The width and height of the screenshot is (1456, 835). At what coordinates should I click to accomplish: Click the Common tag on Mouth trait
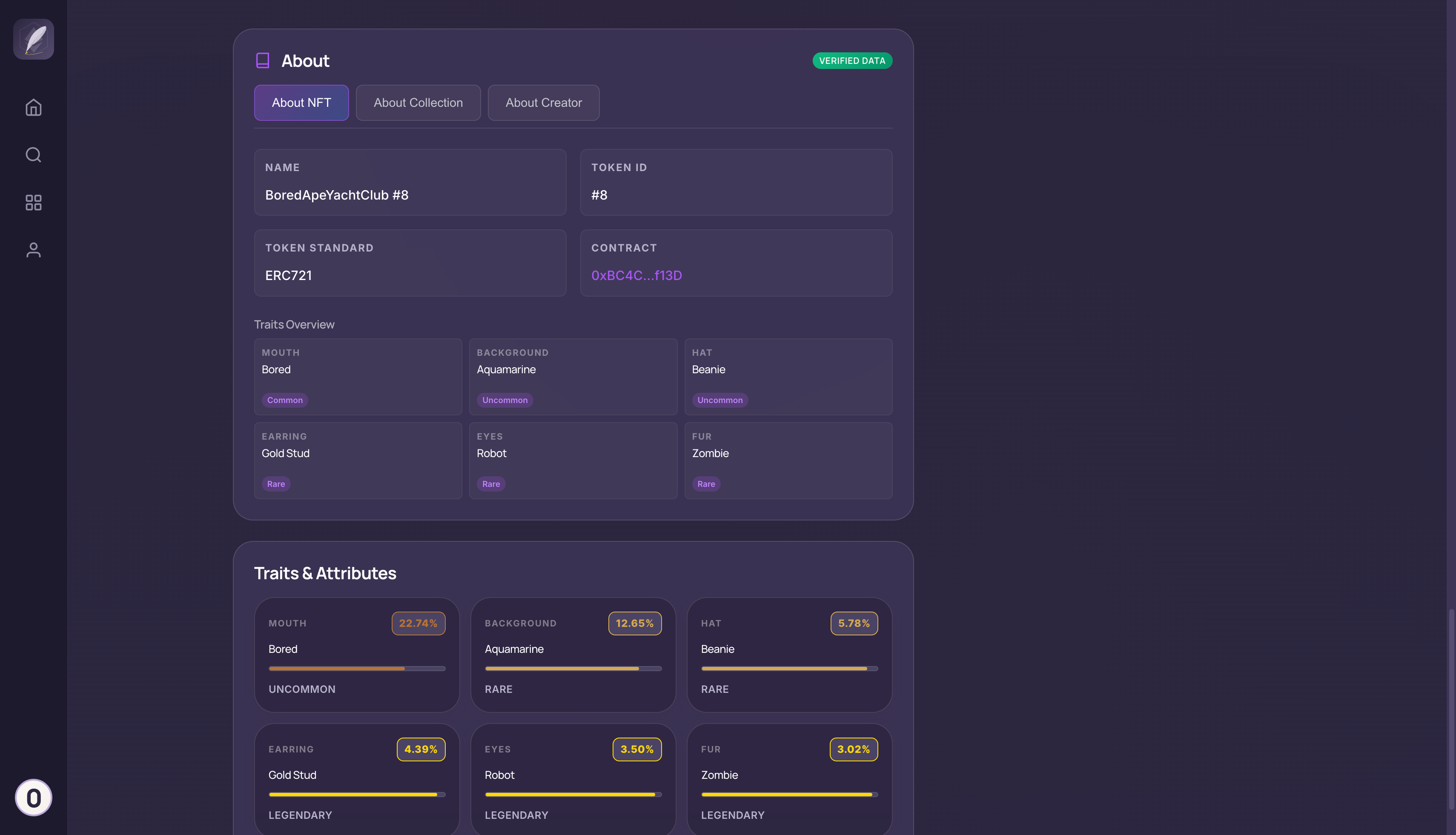pyautogui.click(x=284, y=400)
